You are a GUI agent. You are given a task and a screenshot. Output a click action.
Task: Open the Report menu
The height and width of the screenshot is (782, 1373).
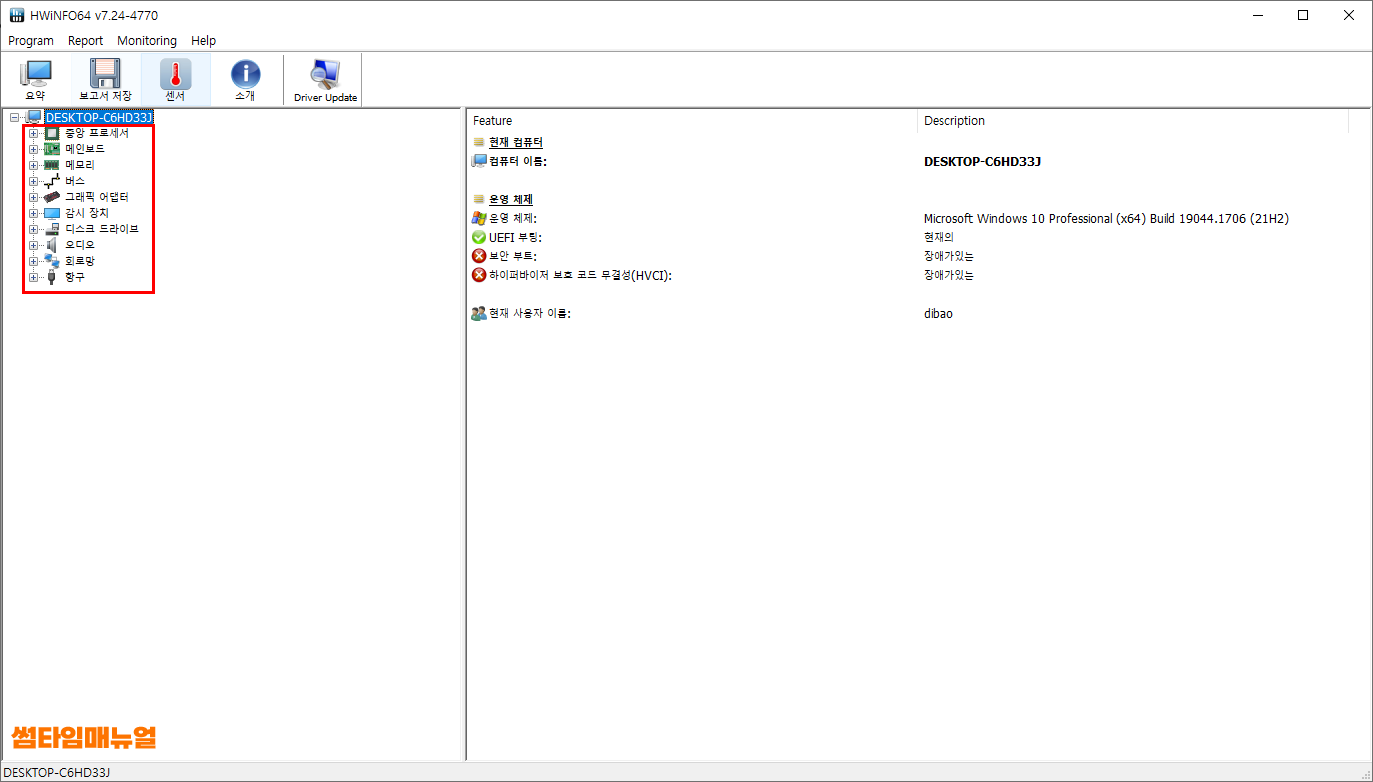(x=86, y=41)
